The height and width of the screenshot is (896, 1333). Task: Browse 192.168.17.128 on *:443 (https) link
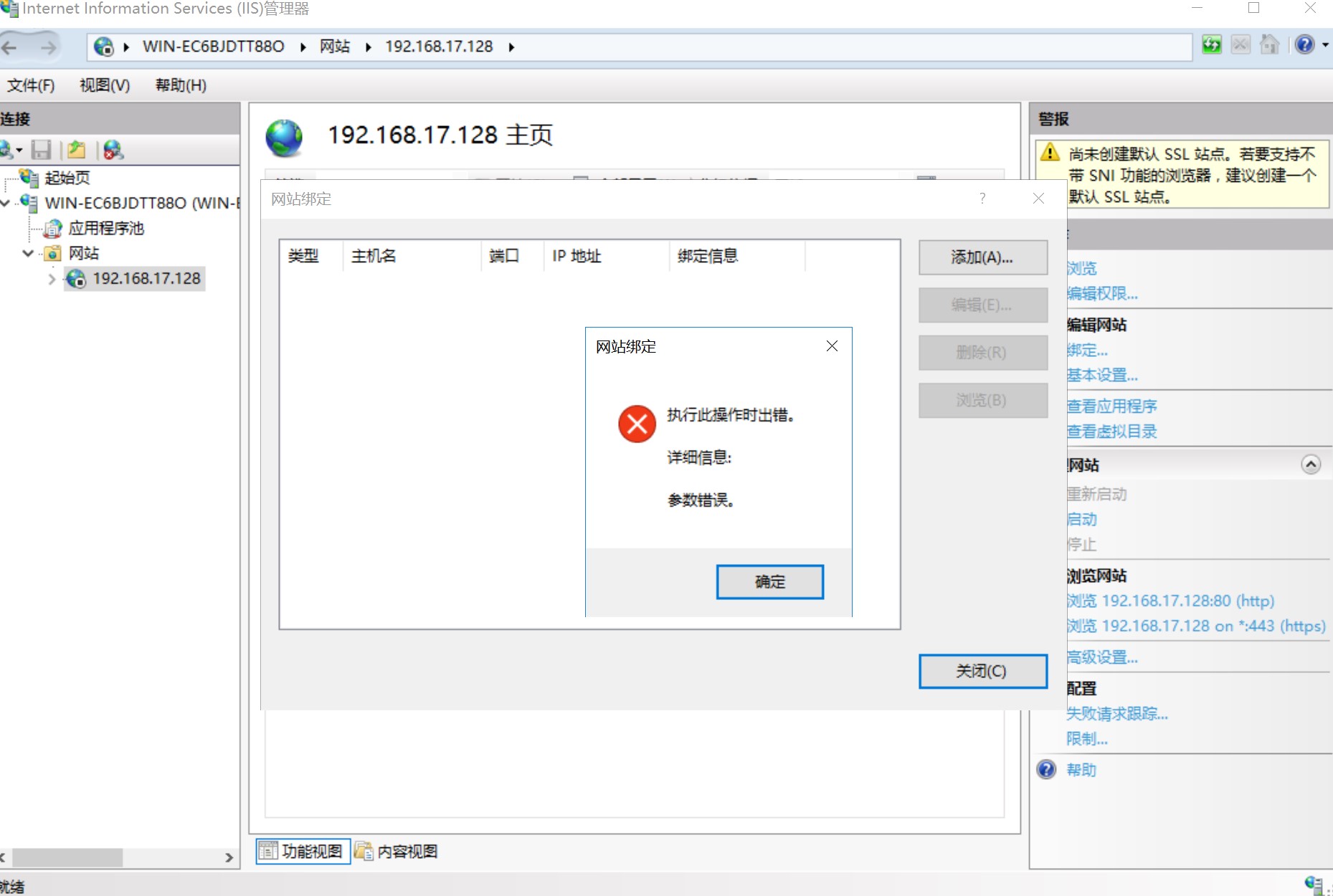(1196, 626)
